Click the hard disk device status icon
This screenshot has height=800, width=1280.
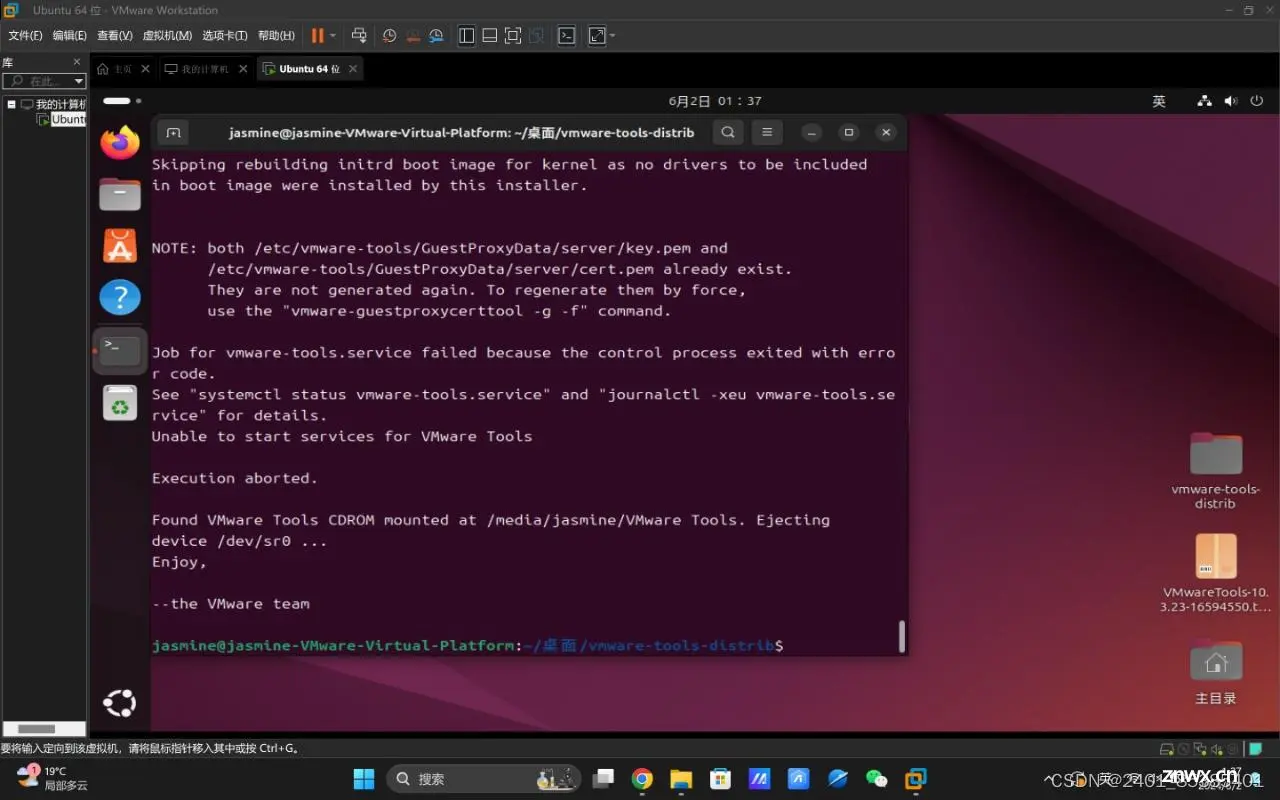(1166, 748)
